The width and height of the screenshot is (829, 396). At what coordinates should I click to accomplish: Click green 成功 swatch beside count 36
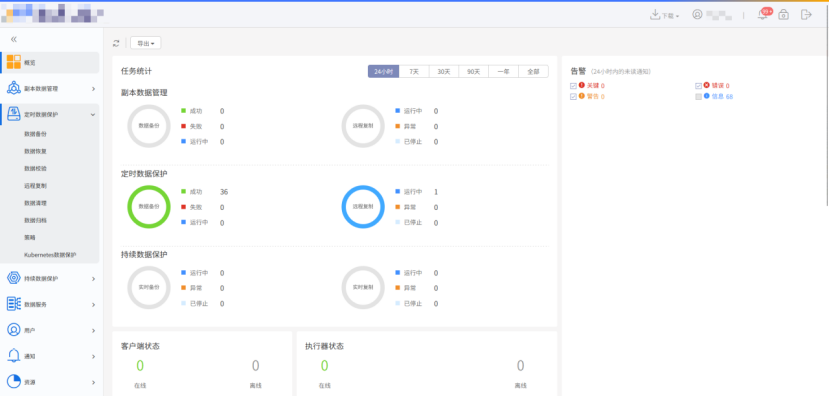coord(183,191)
